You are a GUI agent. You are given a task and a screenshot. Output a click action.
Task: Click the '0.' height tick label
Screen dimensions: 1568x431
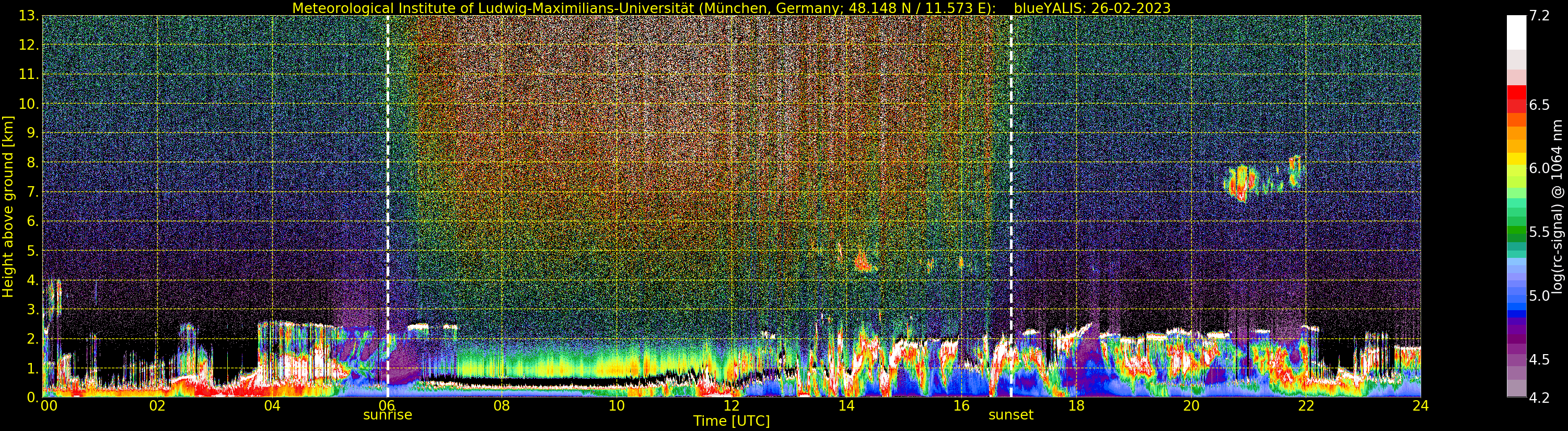33,397
